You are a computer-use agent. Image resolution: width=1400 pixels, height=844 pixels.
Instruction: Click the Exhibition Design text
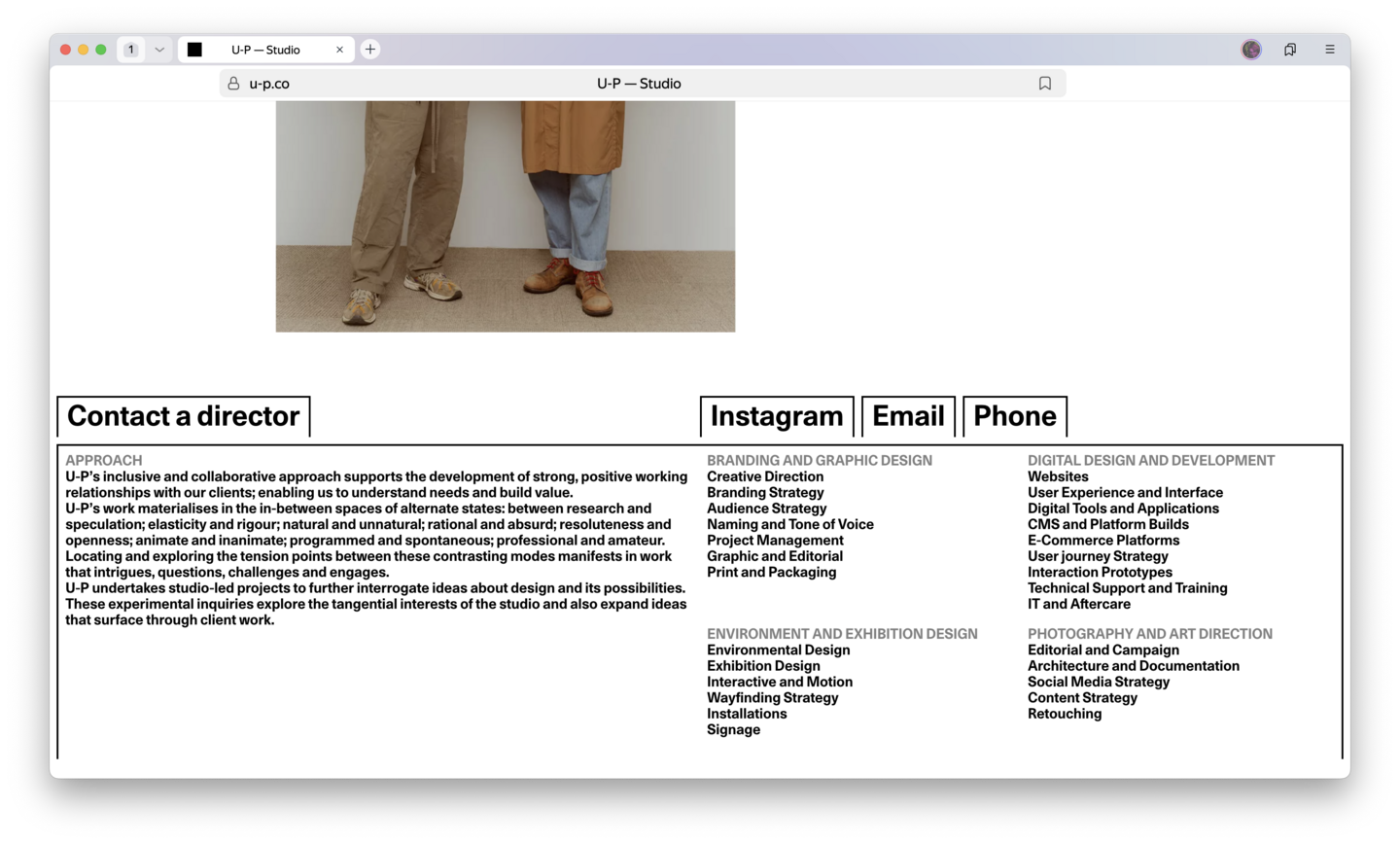[x=763, y=666]
